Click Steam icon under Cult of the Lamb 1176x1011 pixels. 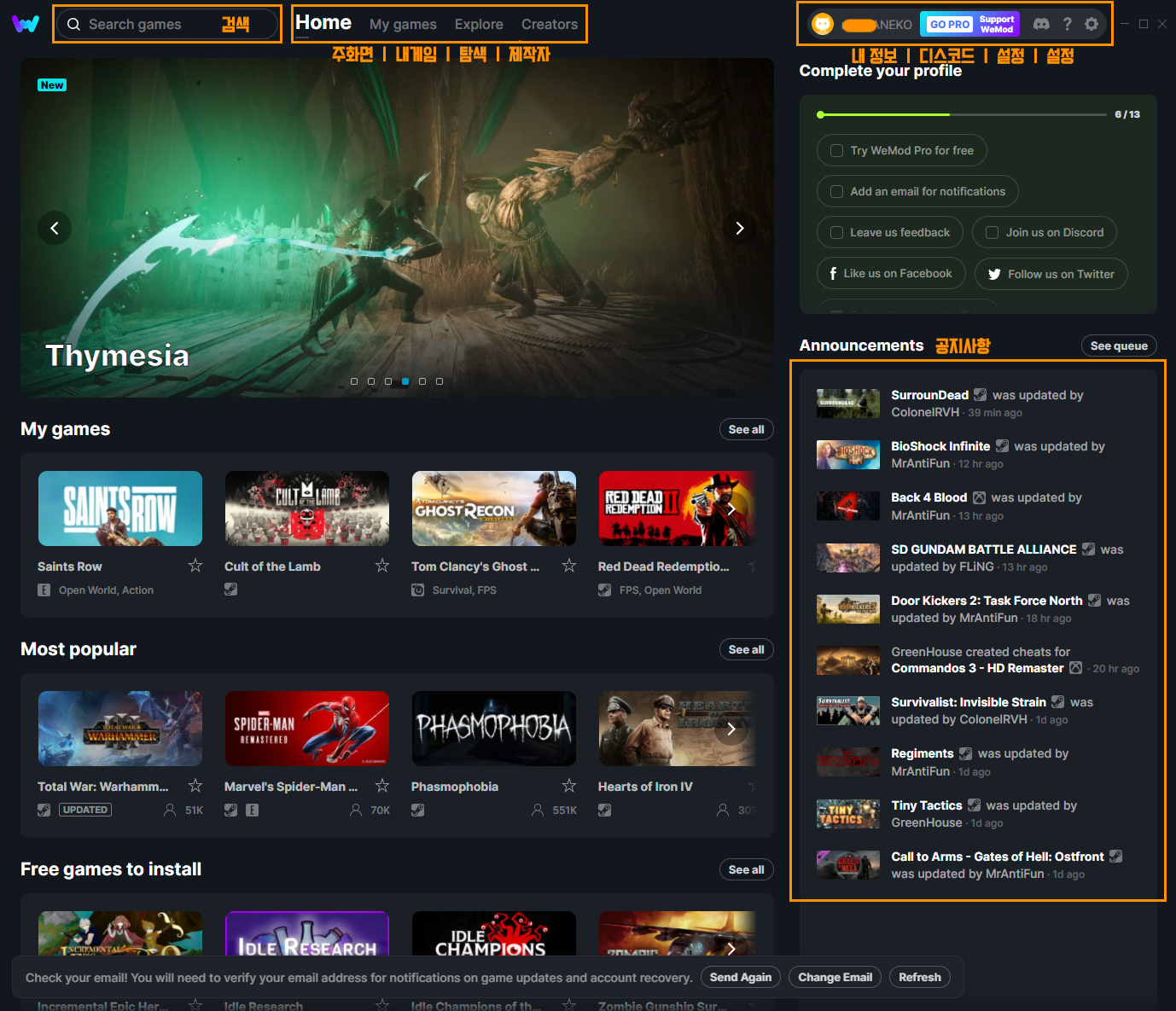pyautogui.click(x=231, y=590)
